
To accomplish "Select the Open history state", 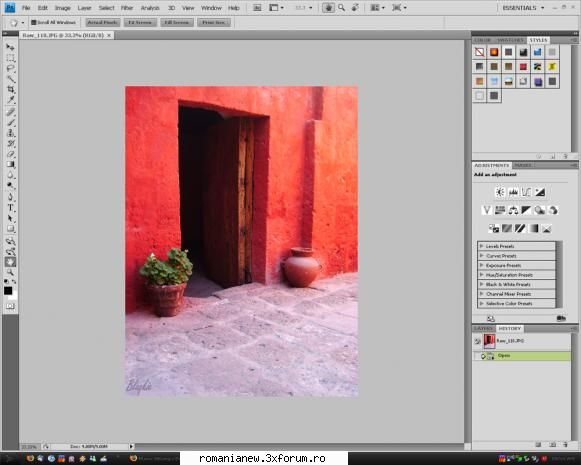I will [x=522, y=356].
